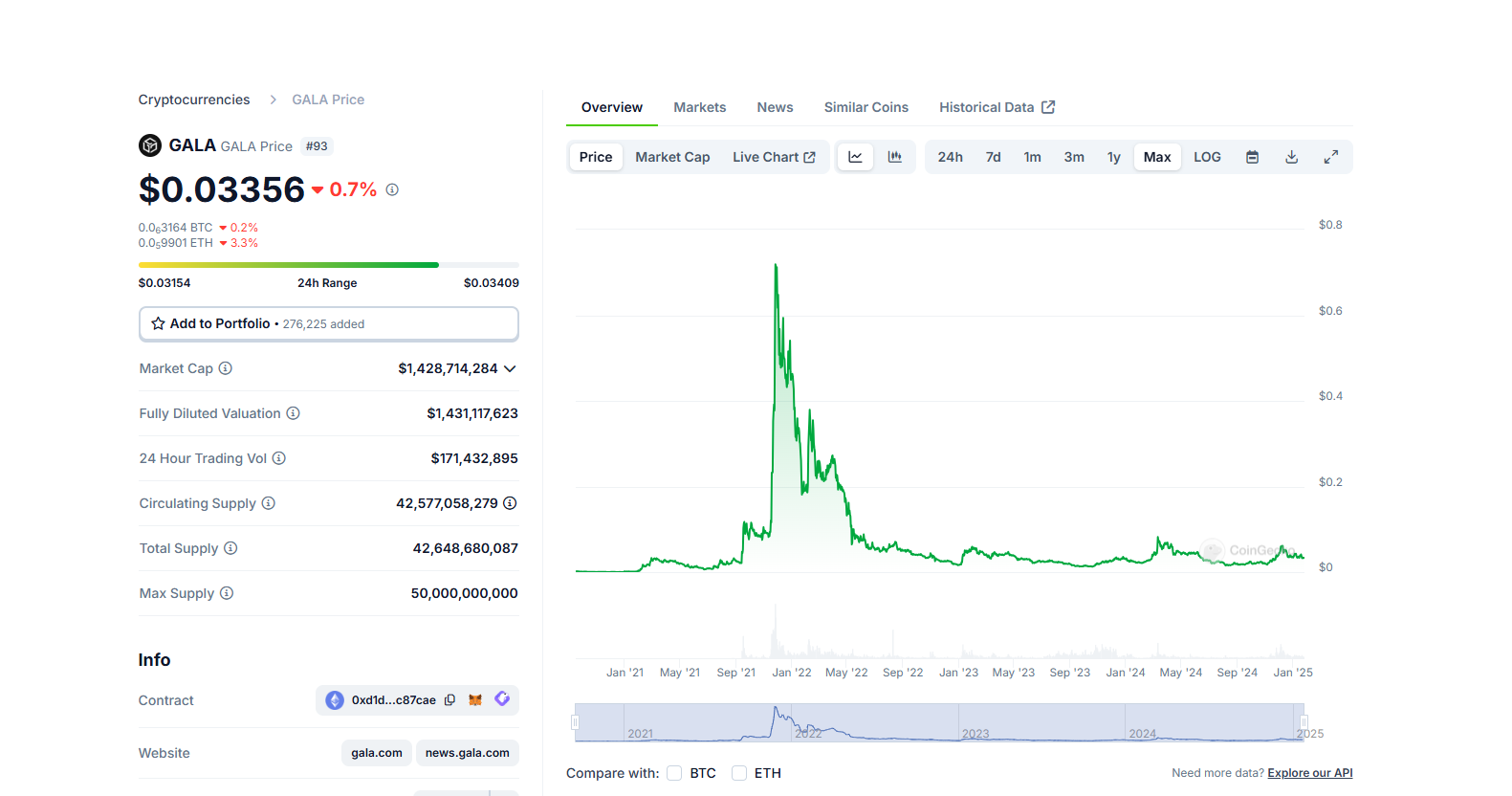Show Total Supply info icon
The width and height of the screenshot is (1512, 796).
coord(230,548)
